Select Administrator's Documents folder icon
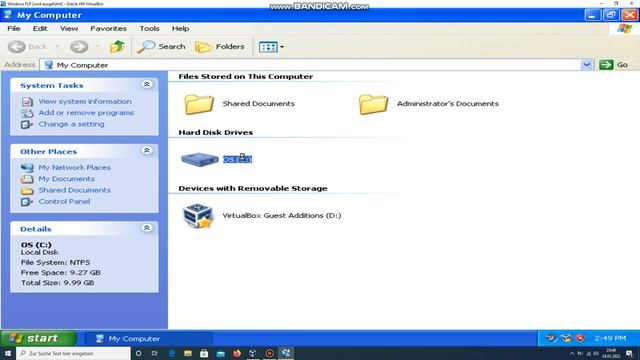The image size is (640, 360). tap(373, 104)
